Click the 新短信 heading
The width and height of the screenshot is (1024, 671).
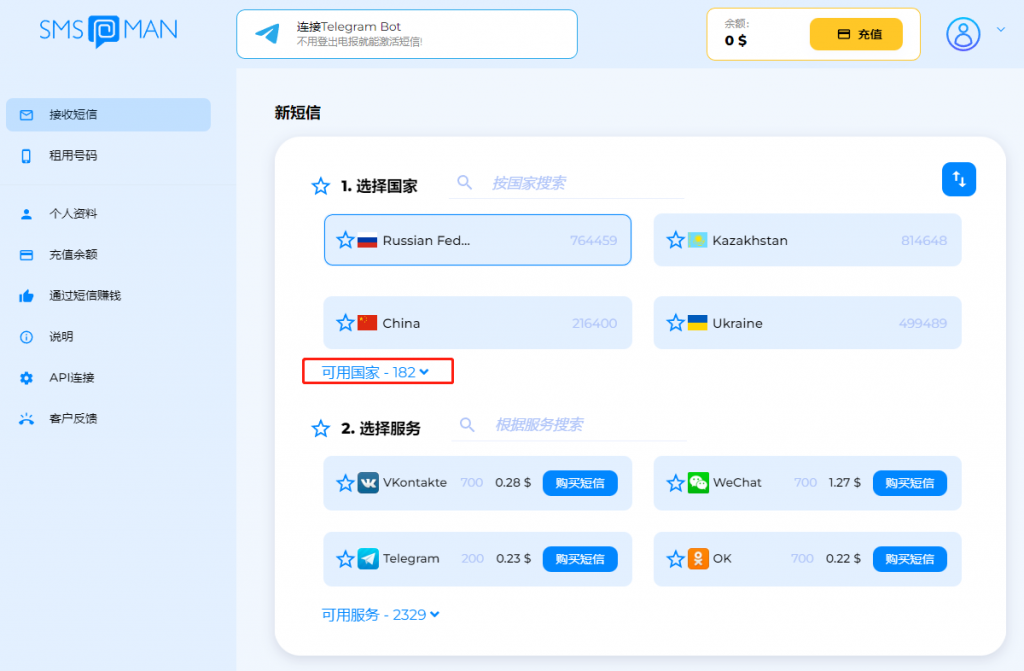pyautogui.click(x=297, y=113)
